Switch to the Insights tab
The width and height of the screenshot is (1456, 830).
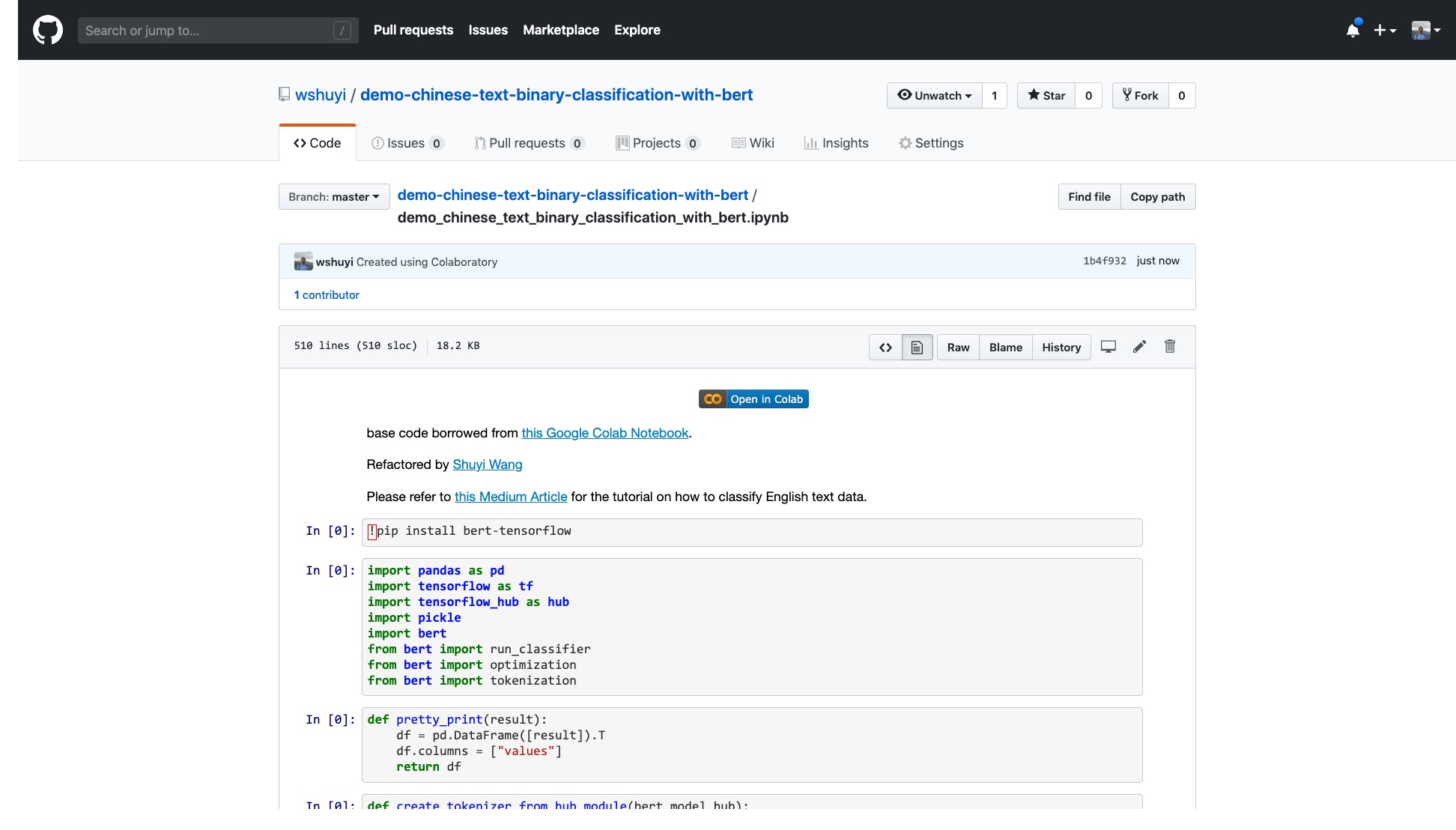pyautogui.click(x=837, y=143)
